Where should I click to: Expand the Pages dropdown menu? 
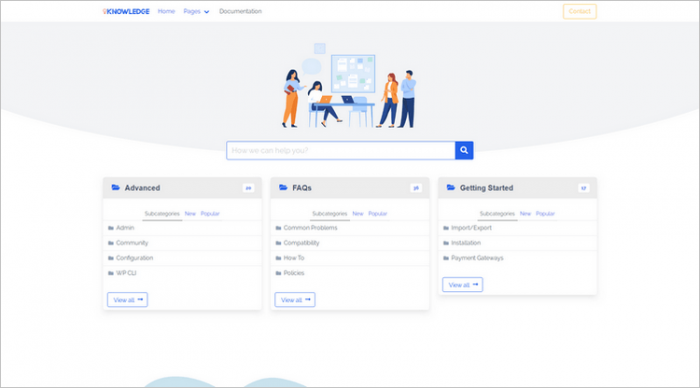pyautogui.click(x=196, y=11)
